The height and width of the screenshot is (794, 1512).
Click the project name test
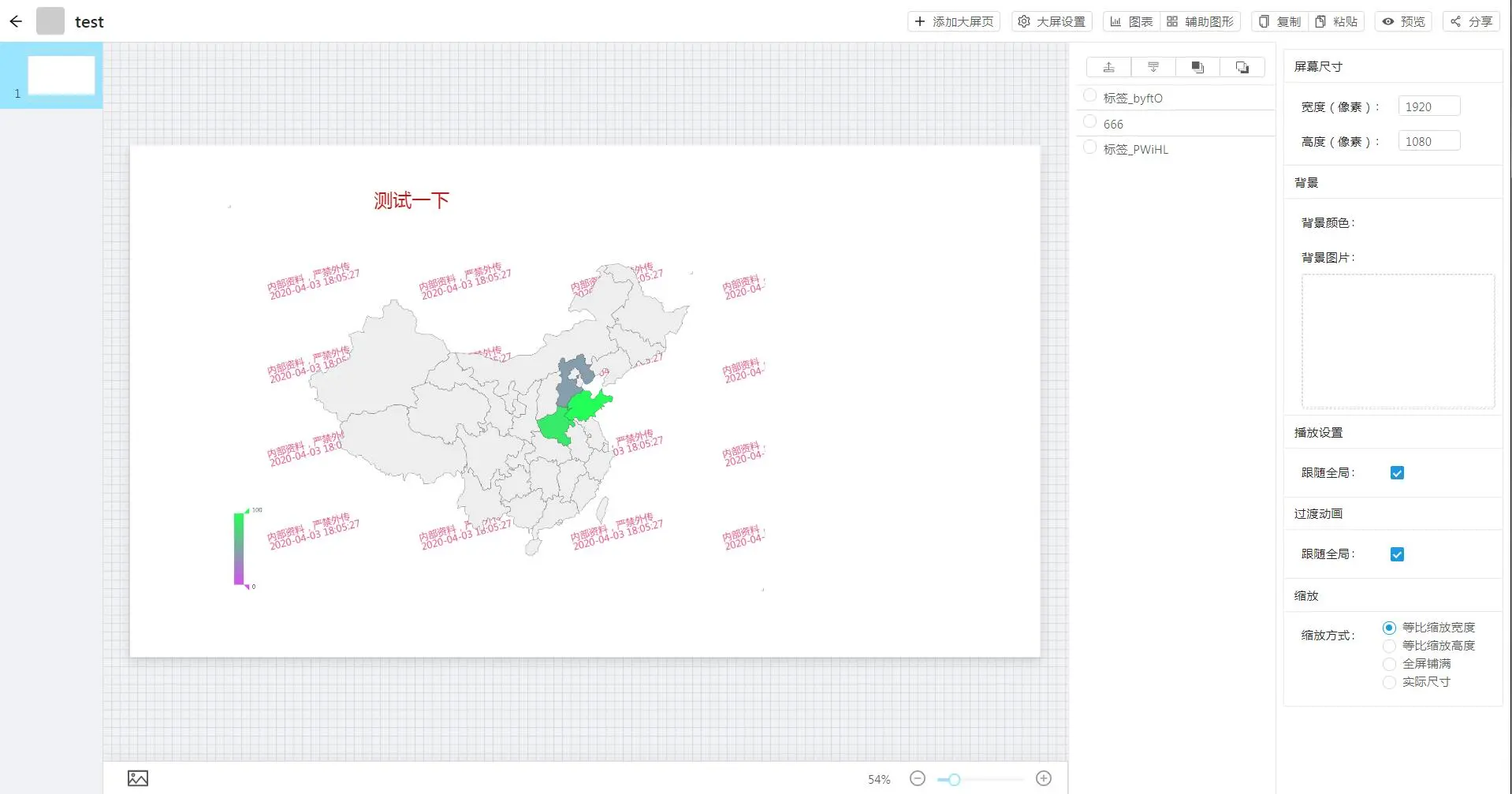89,22
